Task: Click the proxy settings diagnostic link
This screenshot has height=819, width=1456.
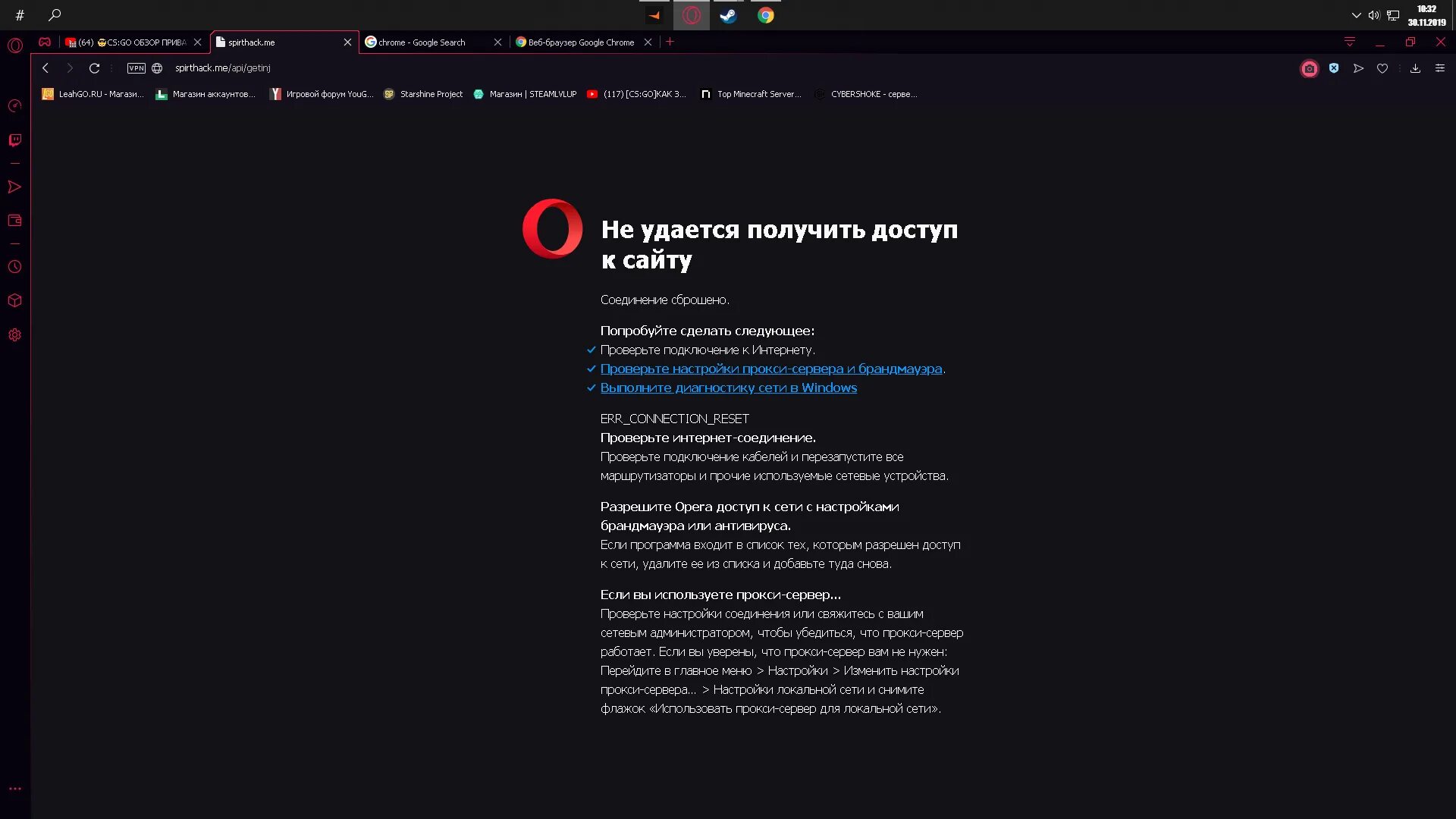Action: [x=770, y=368]
